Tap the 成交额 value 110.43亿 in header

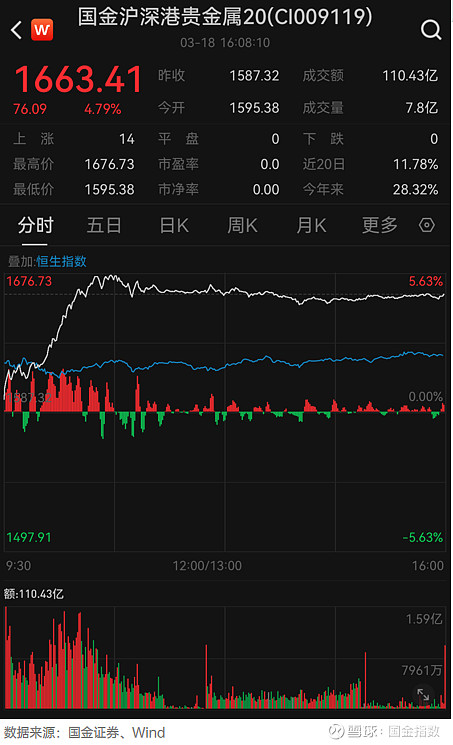[x=410, y=76]
